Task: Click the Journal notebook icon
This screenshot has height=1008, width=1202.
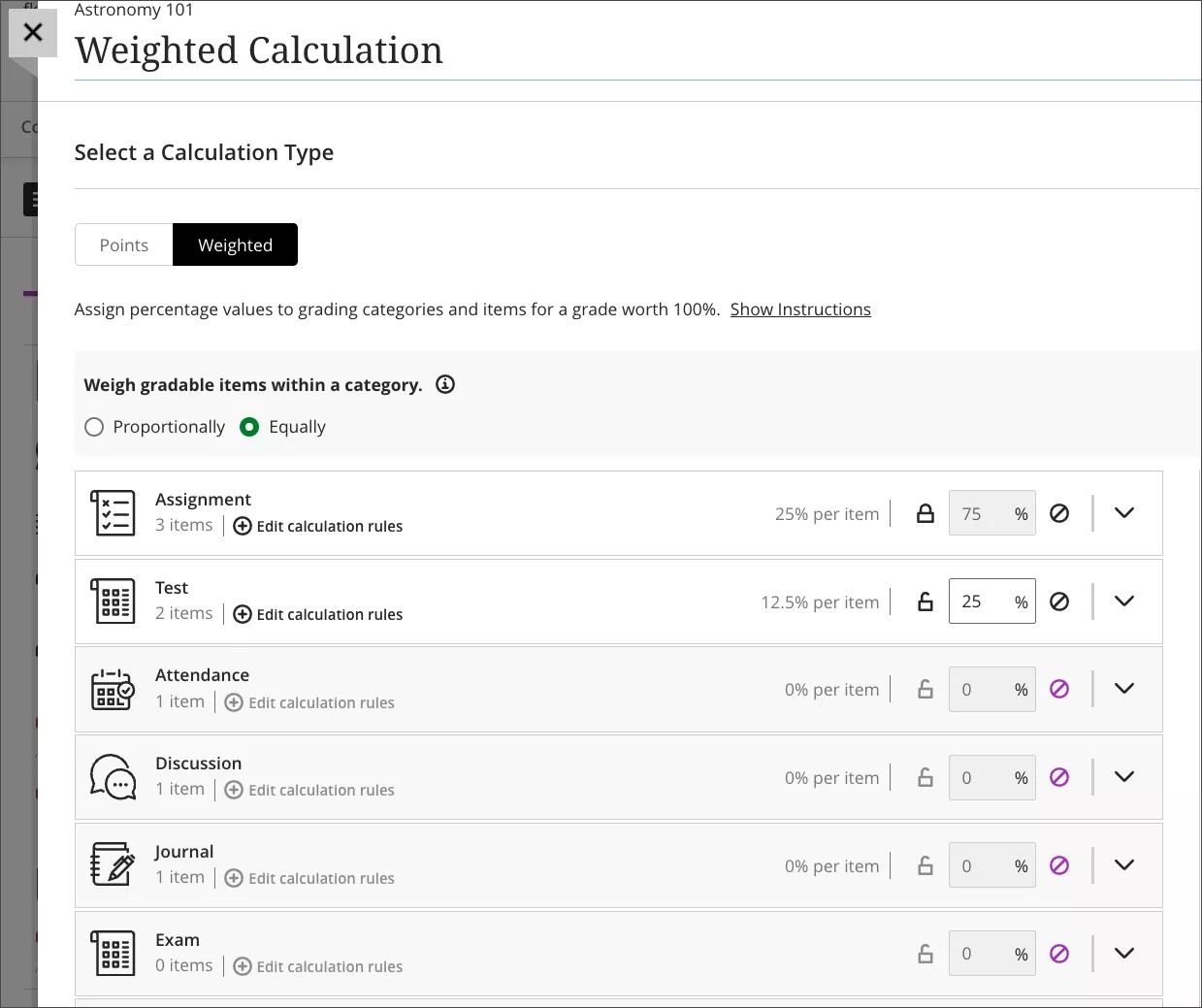Action: click(x=113, y=864)
